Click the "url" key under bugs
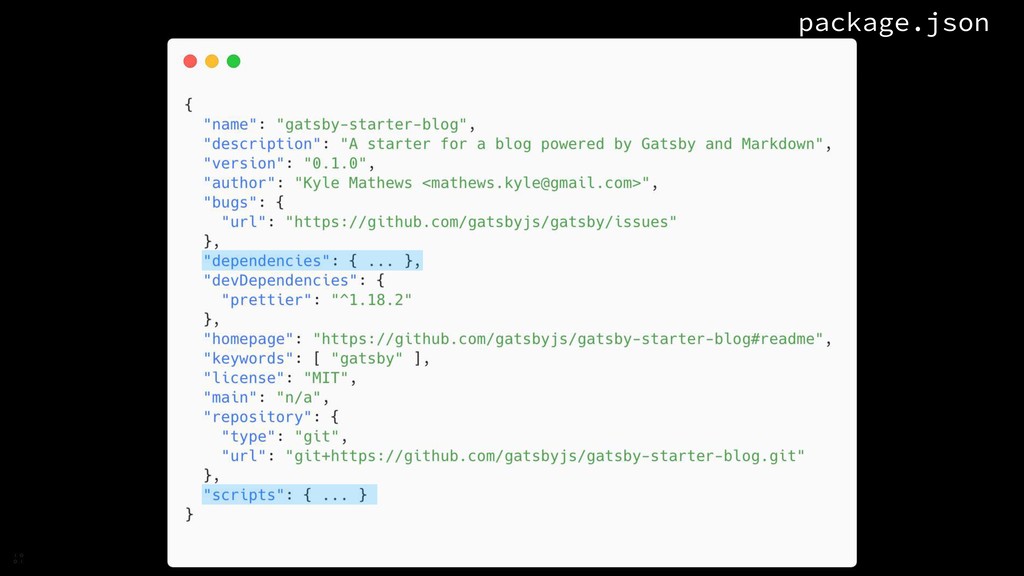This screenshot has height=576, width=1024. click(244, 222)
